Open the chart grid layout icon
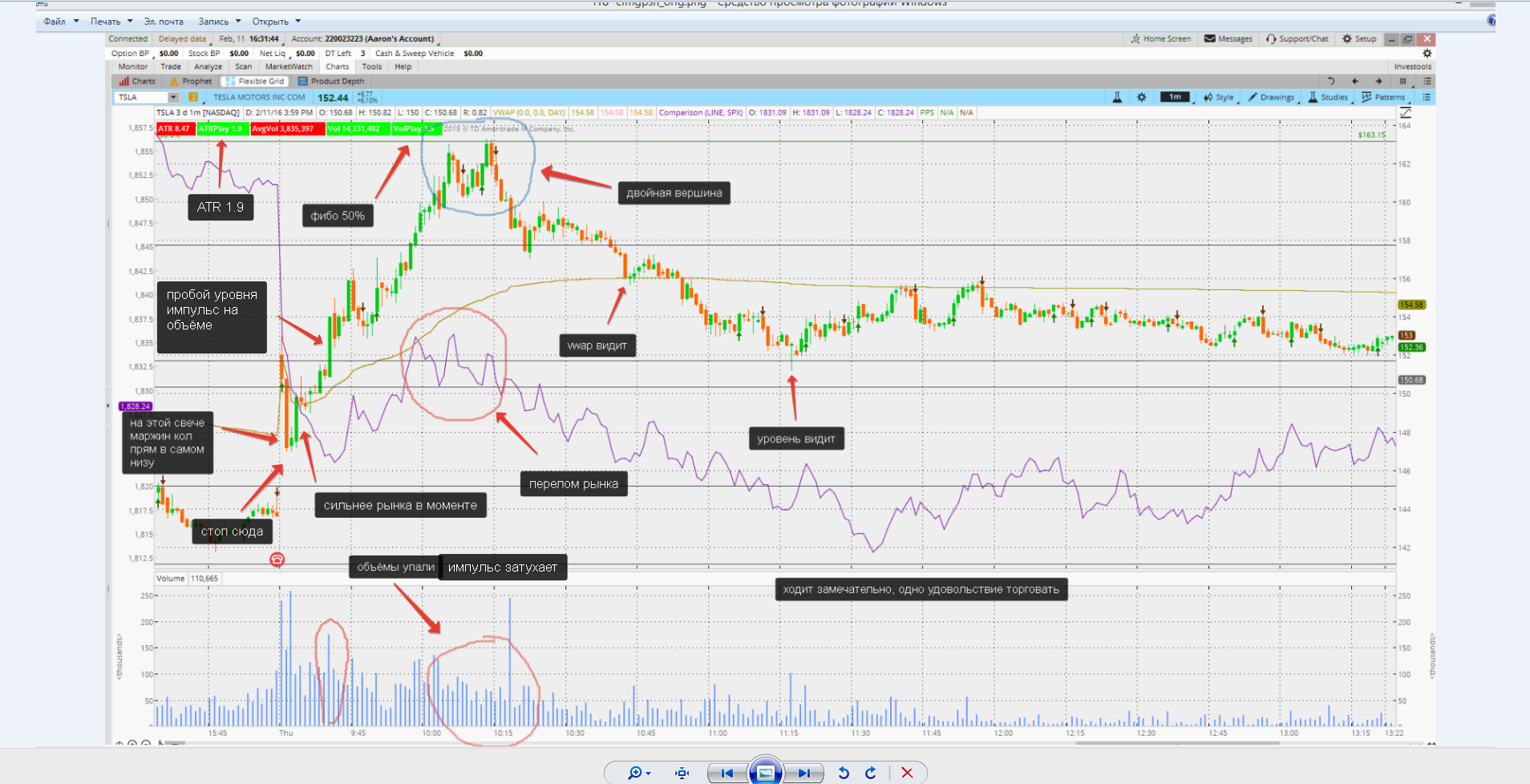Screen dimensions: 1530x784 click(1402, 81)
